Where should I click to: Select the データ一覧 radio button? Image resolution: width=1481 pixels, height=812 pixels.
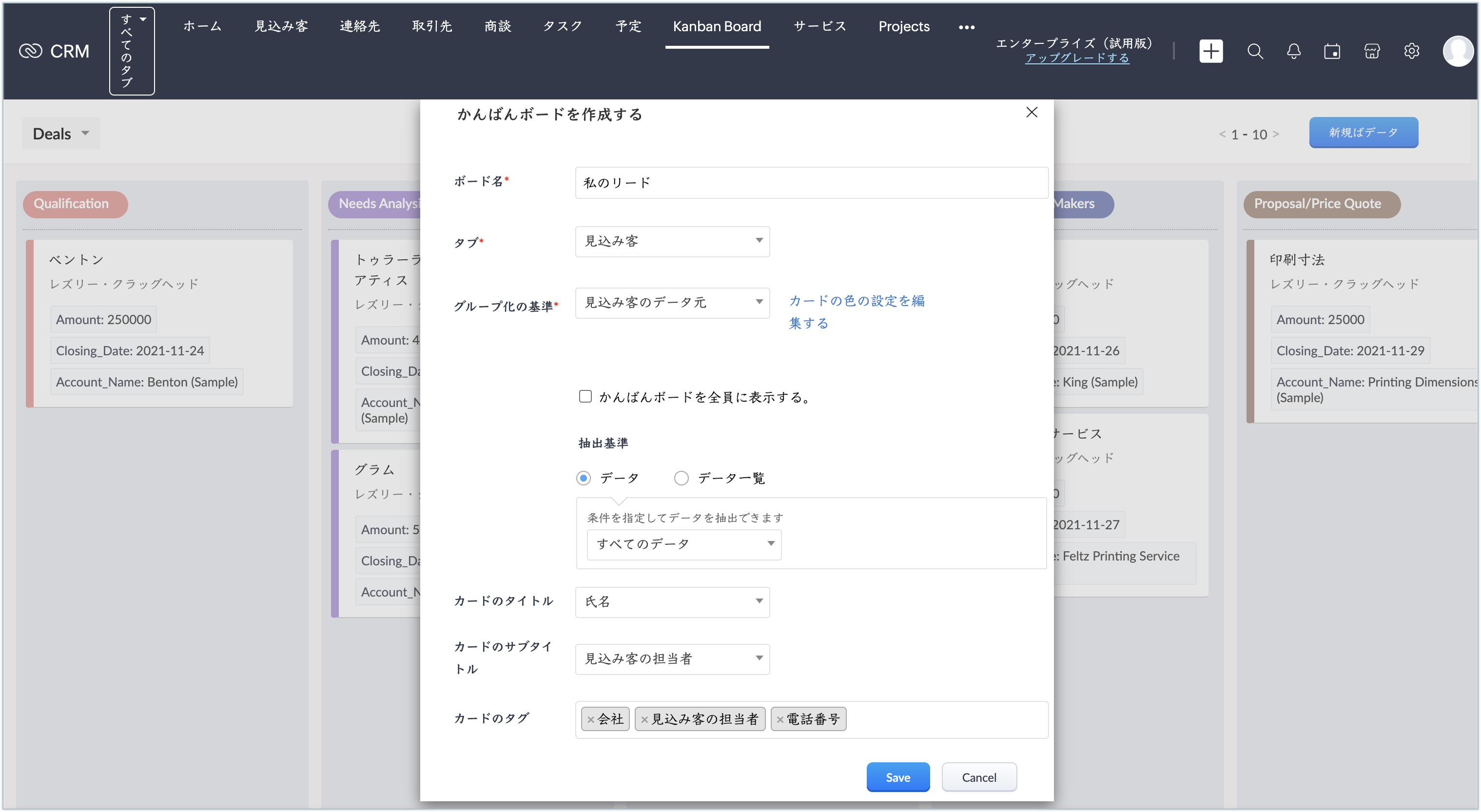click(682, 478)
